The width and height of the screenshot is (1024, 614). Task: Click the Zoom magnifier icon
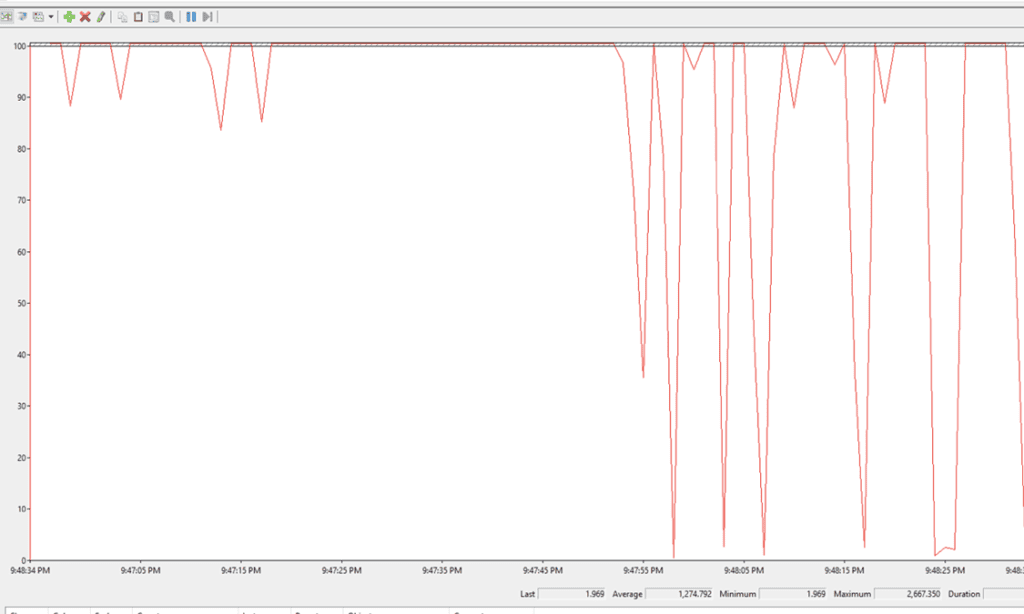click(x=170, y=16)
